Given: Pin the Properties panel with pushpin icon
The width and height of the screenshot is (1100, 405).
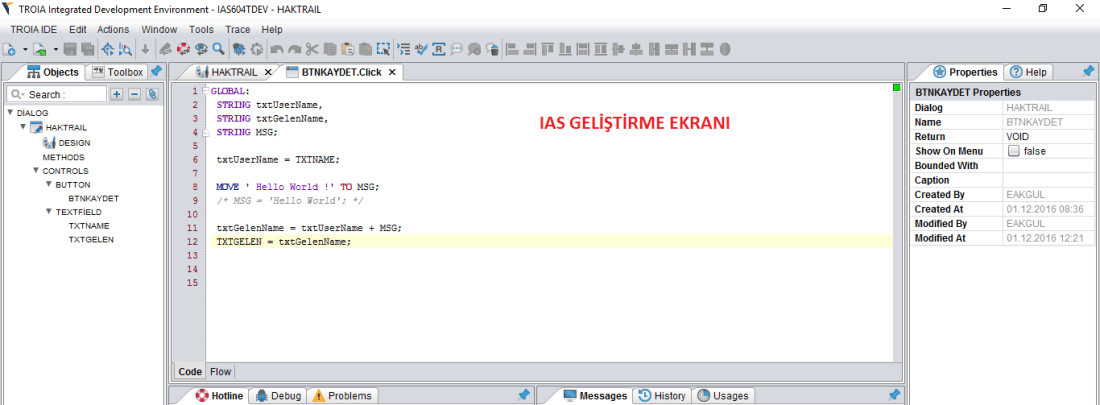Looking at the screenshot, I should tap(1088, 71).
